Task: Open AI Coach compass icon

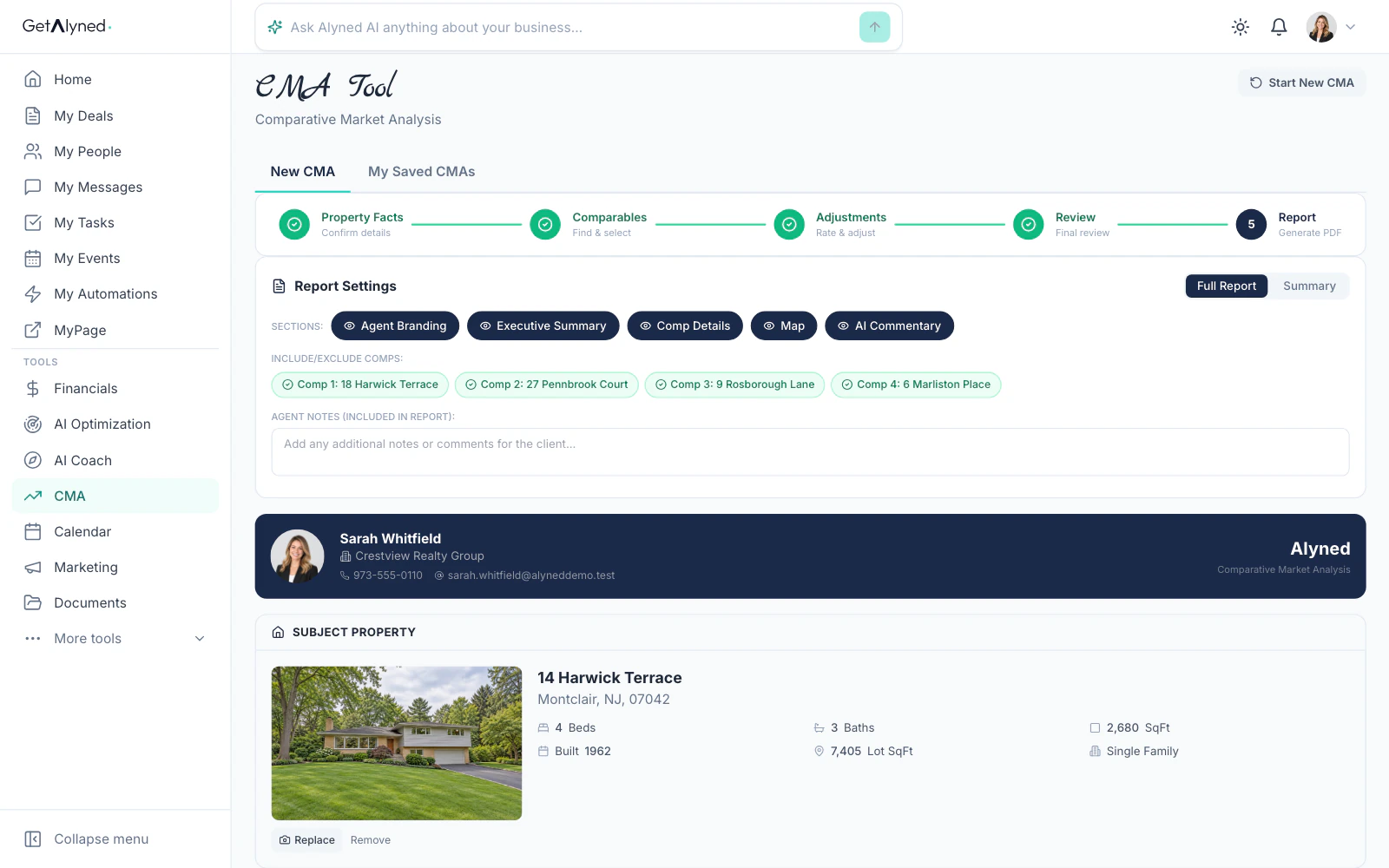Action: point(33,460)
